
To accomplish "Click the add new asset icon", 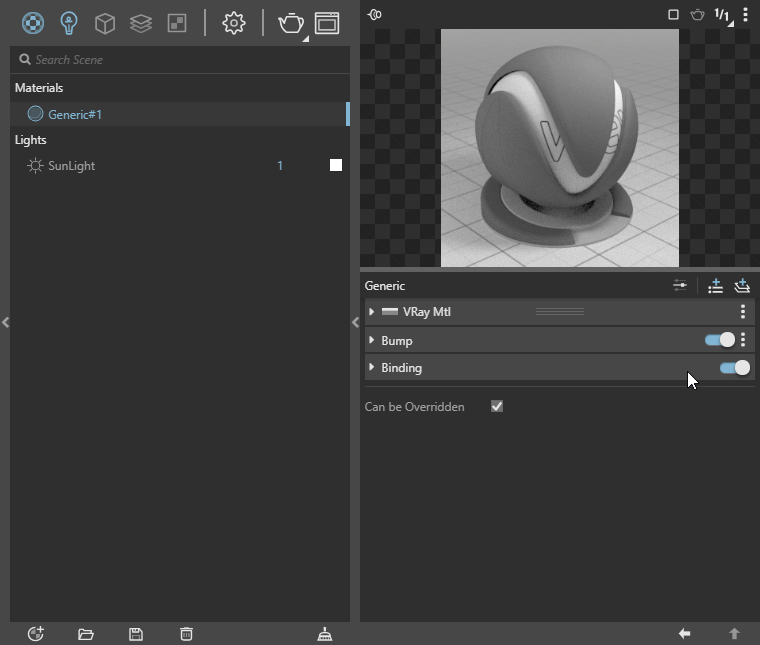I will click(36, 634).
